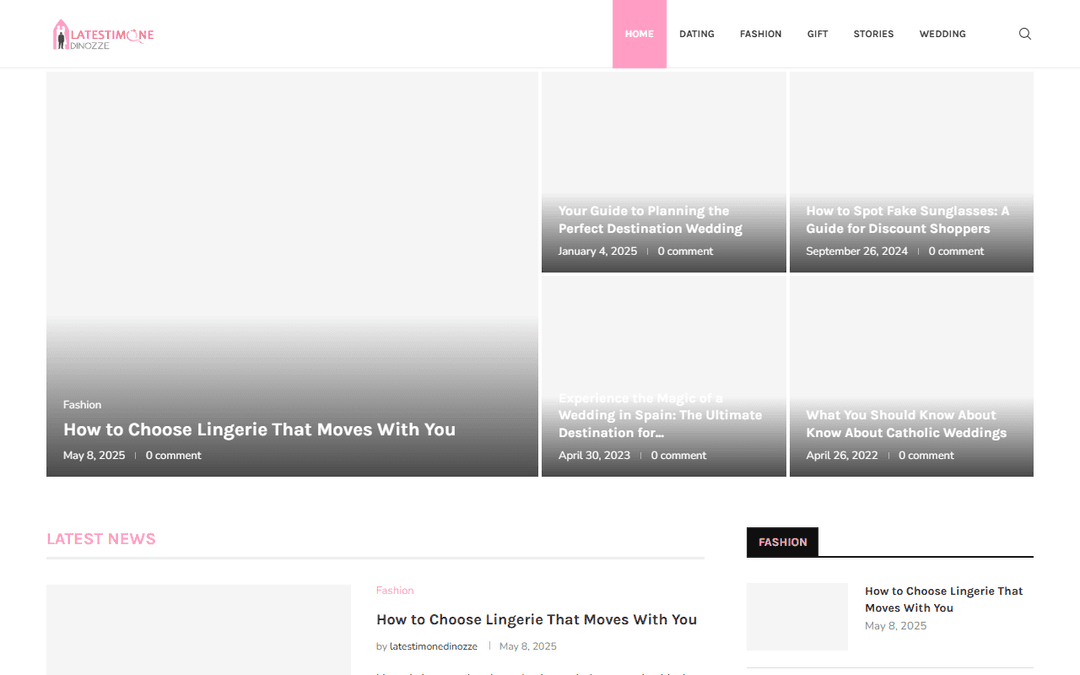1080x675 pixels.
Task: Click date 'April 30, 2023'
Action: (x=594, y=455)
